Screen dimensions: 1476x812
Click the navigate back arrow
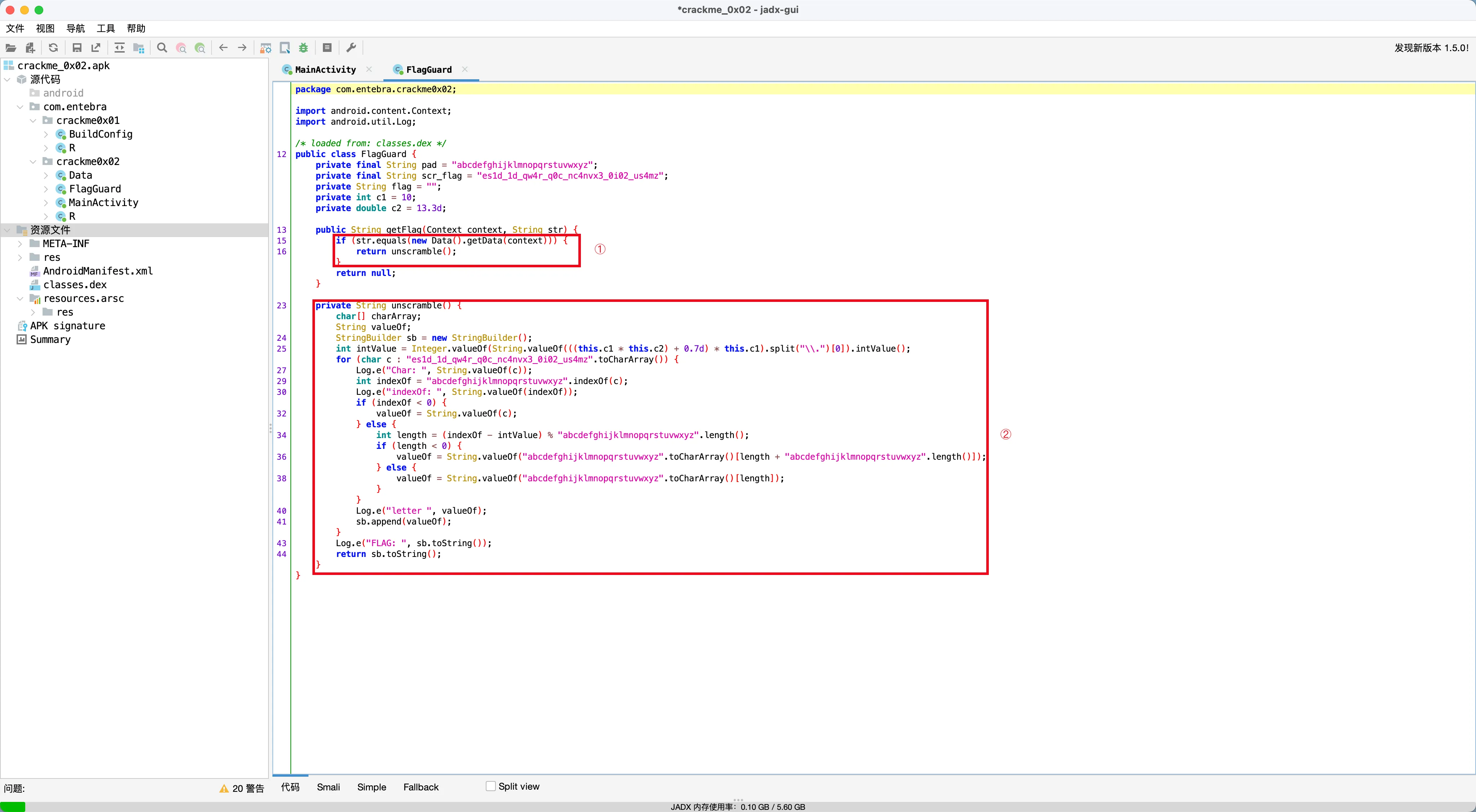[223, 48]
